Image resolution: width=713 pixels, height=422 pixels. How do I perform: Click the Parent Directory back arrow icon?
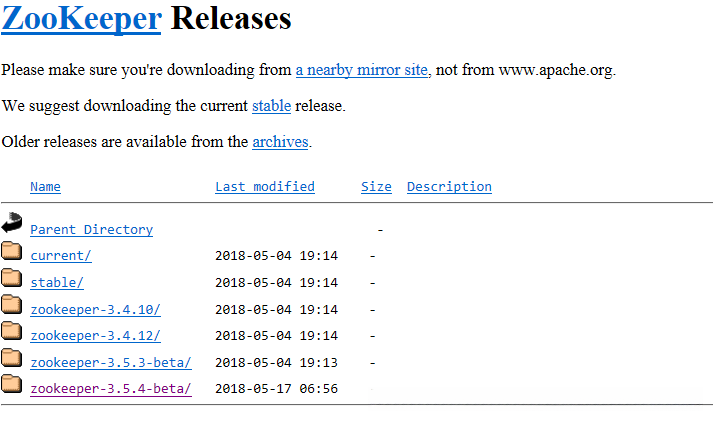[12, 223]
